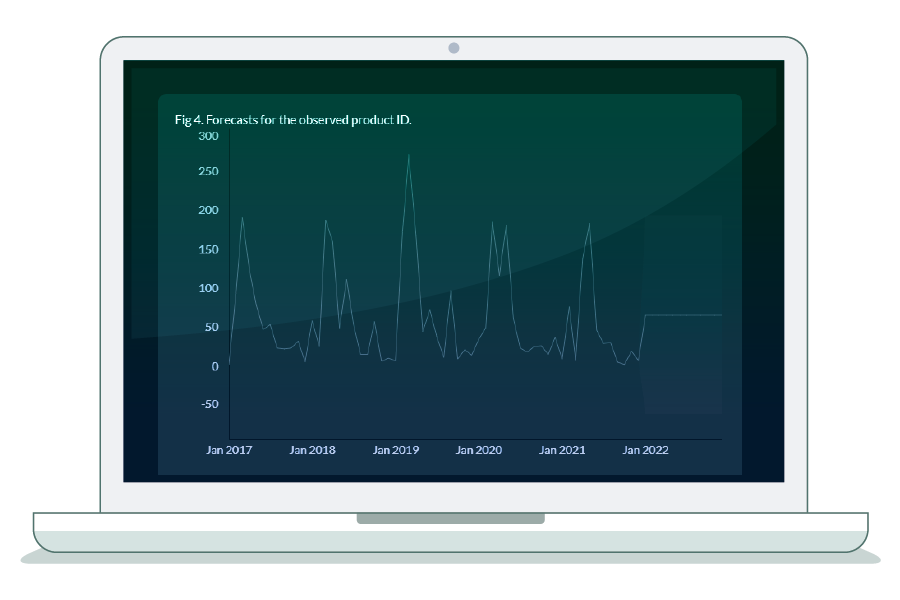Select the Jan 2019 axis marker

click(x=396, y=450)
